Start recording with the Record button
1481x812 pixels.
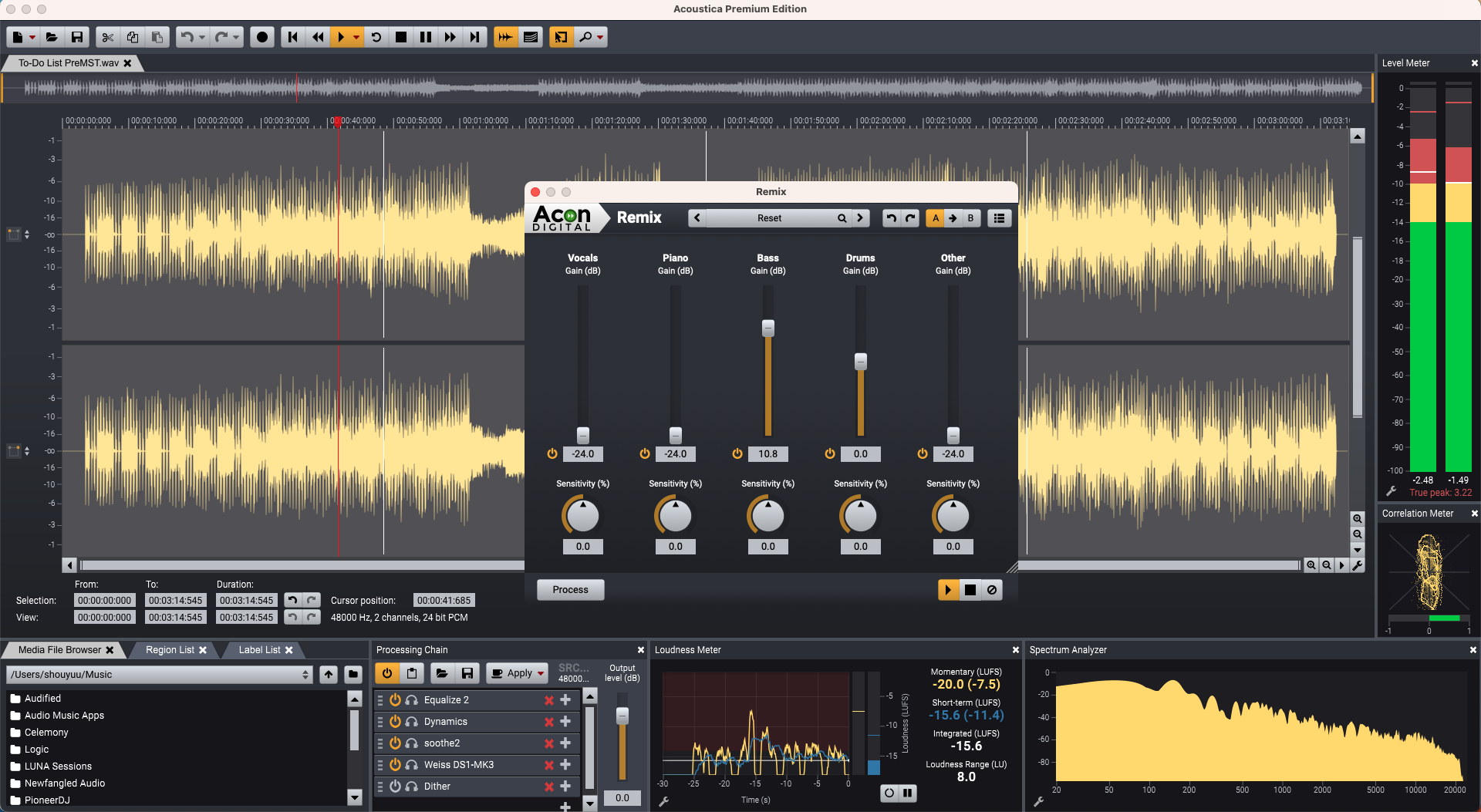(262, 37)
